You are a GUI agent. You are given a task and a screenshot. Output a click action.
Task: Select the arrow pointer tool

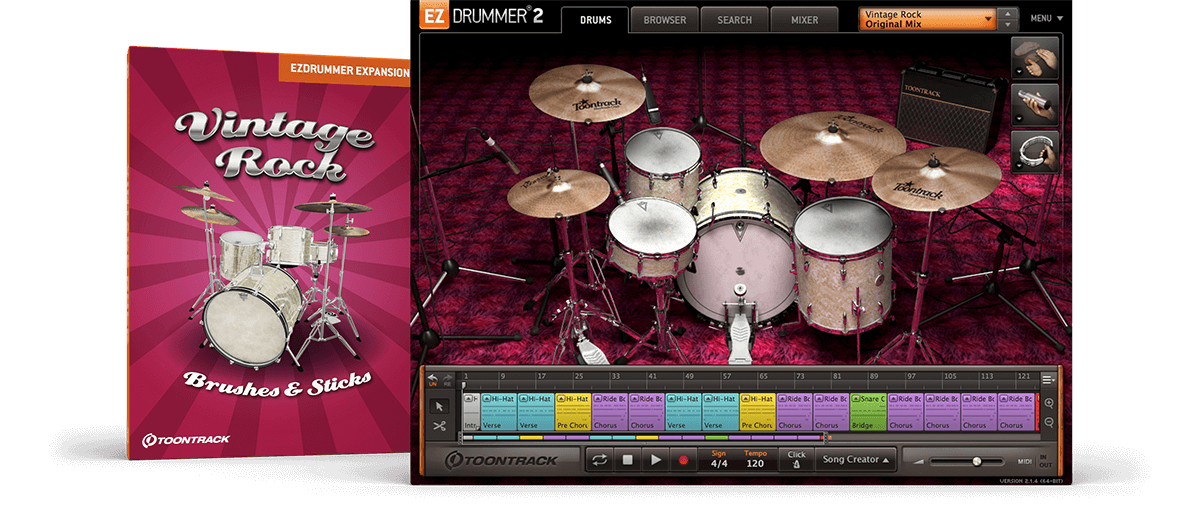(440, 406)
